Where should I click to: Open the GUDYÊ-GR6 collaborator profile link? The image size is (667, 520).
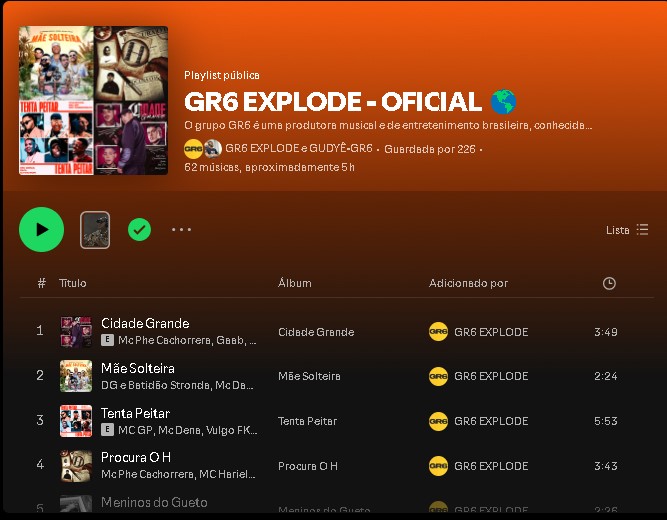tap(341, 149)
